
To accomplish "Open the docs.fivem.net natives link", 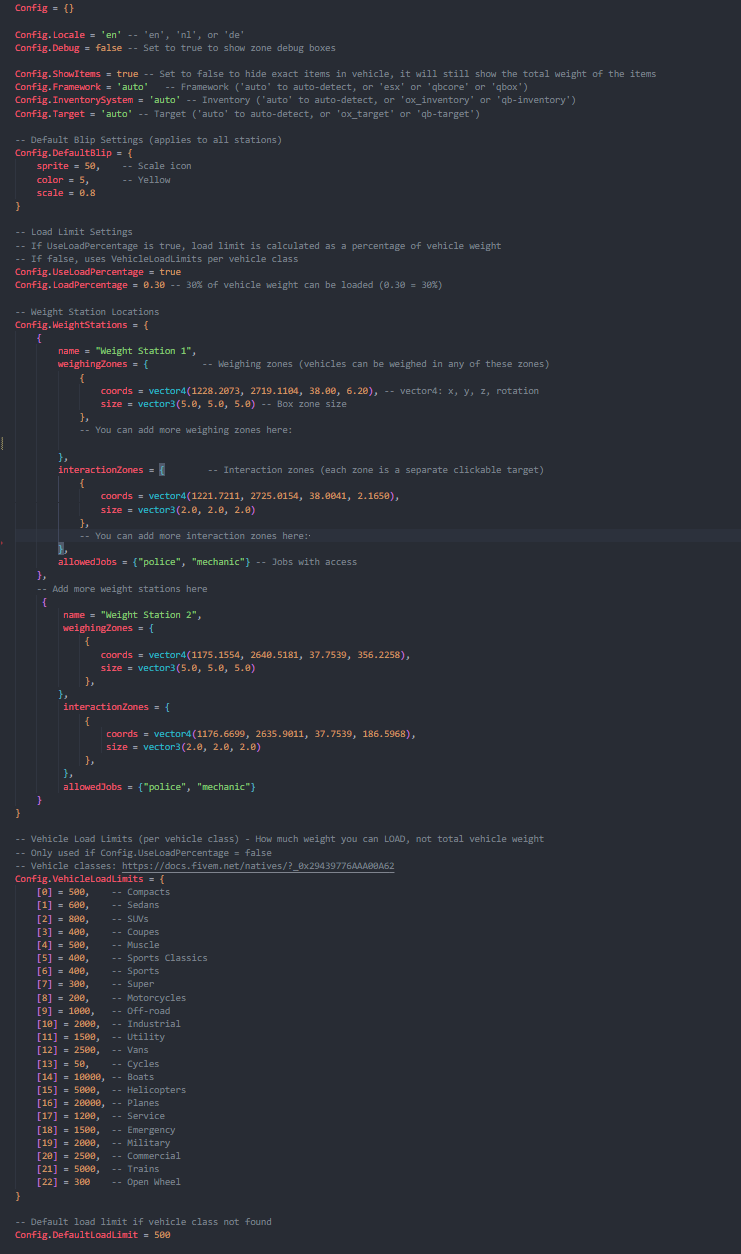I will 258,866.
